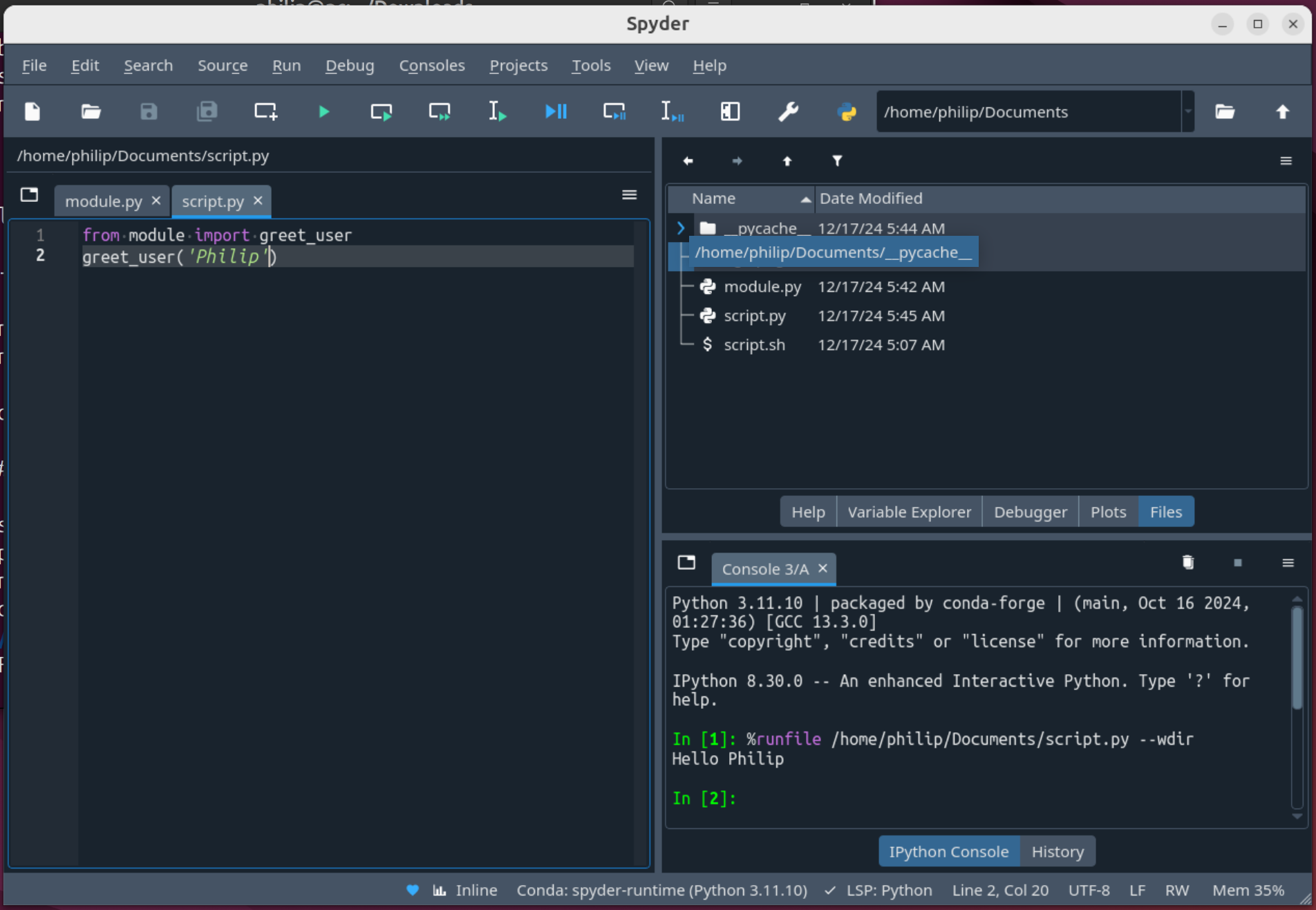Open editor options hamburger menu
Viewport: 1316px width, 910px height.
pos(629,195)
